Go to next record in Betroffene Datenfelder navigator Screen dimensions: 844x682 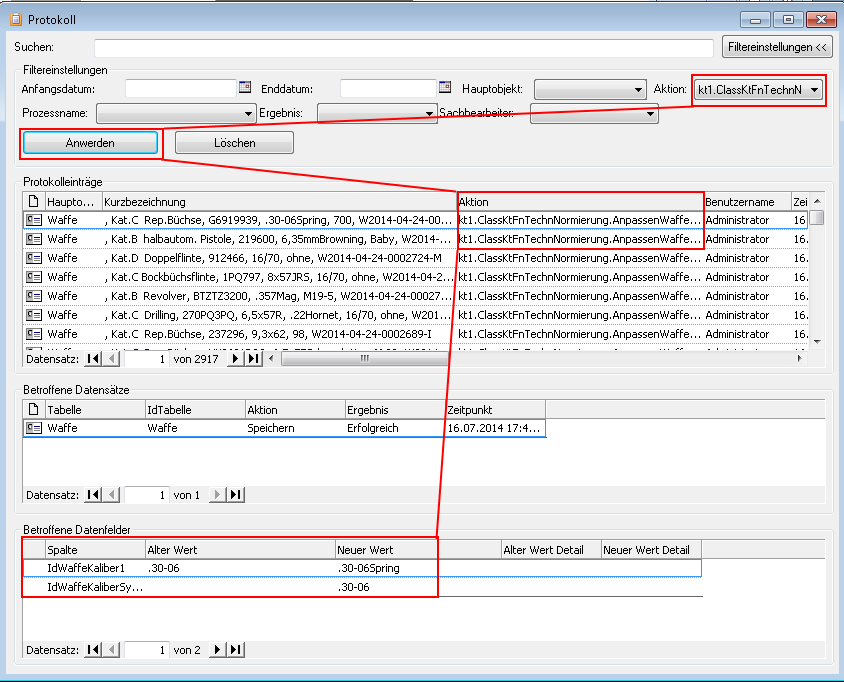tap(219, 650)
